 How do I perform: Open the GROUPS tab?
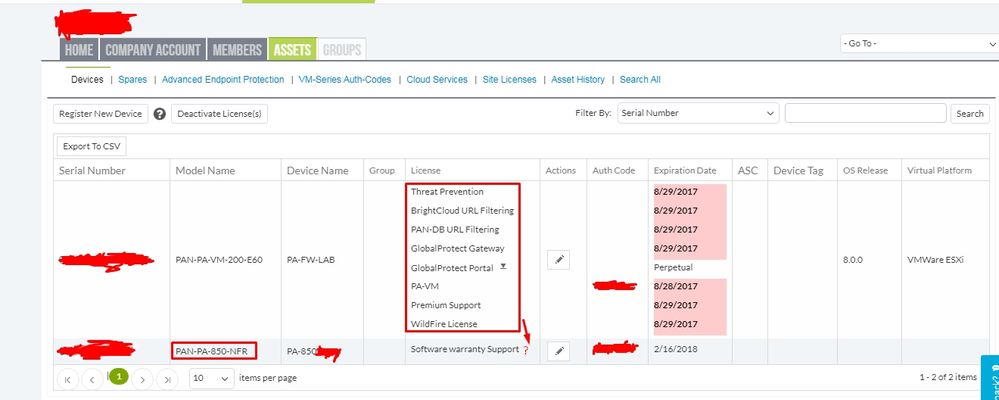(342, 50)
